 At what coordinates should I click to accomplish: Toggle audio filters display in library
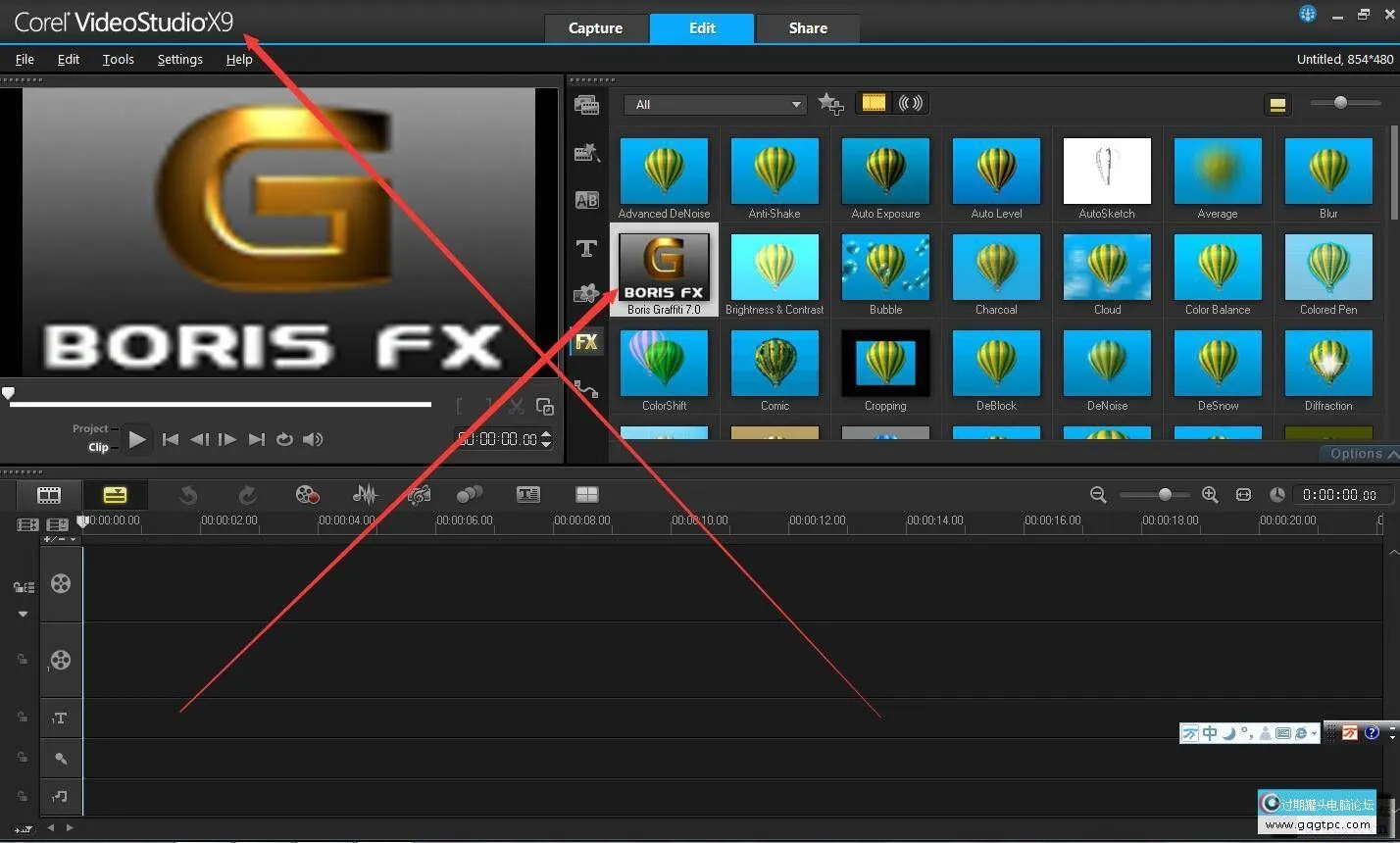click(911, 103)
